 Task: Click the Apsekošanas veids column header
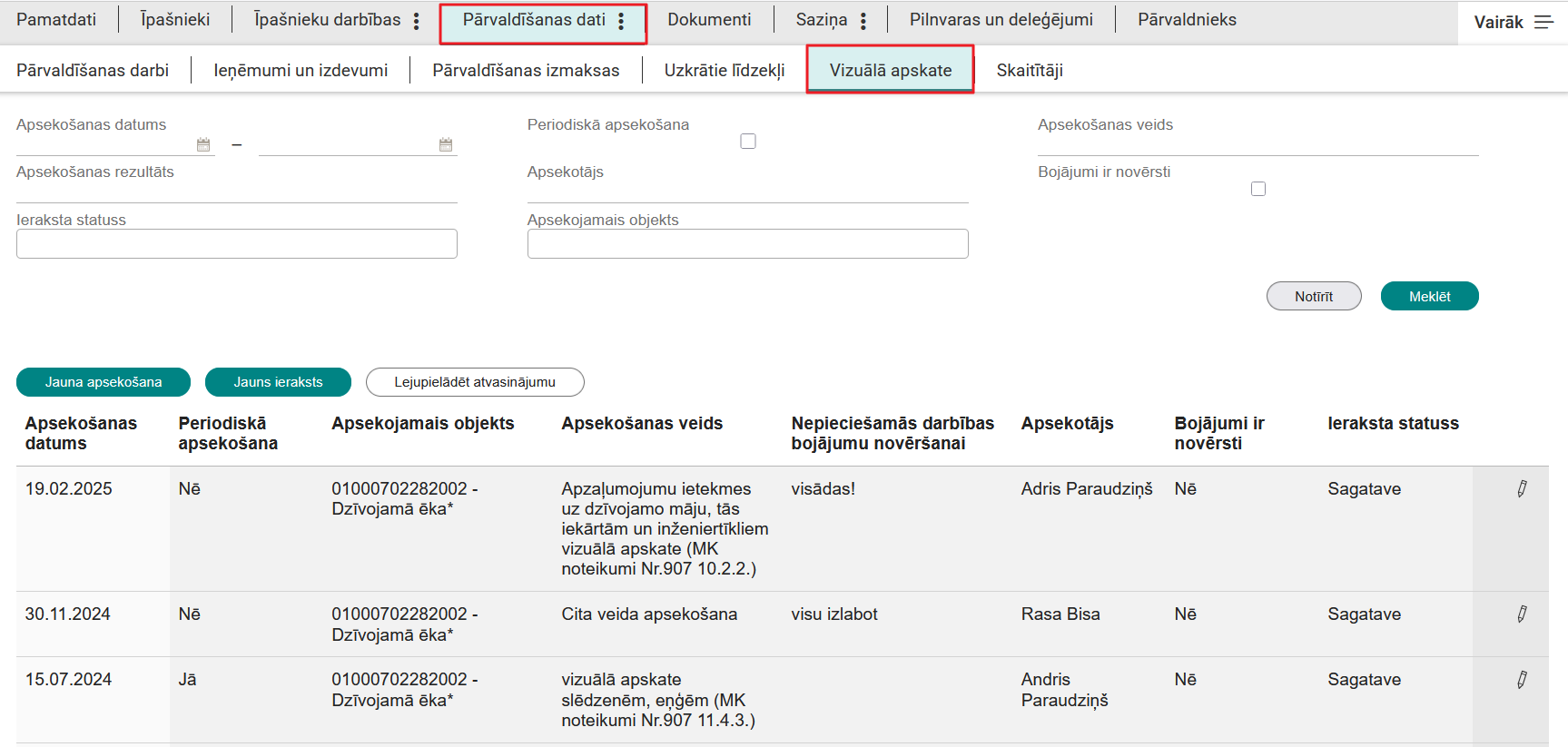tap(642, 423)
